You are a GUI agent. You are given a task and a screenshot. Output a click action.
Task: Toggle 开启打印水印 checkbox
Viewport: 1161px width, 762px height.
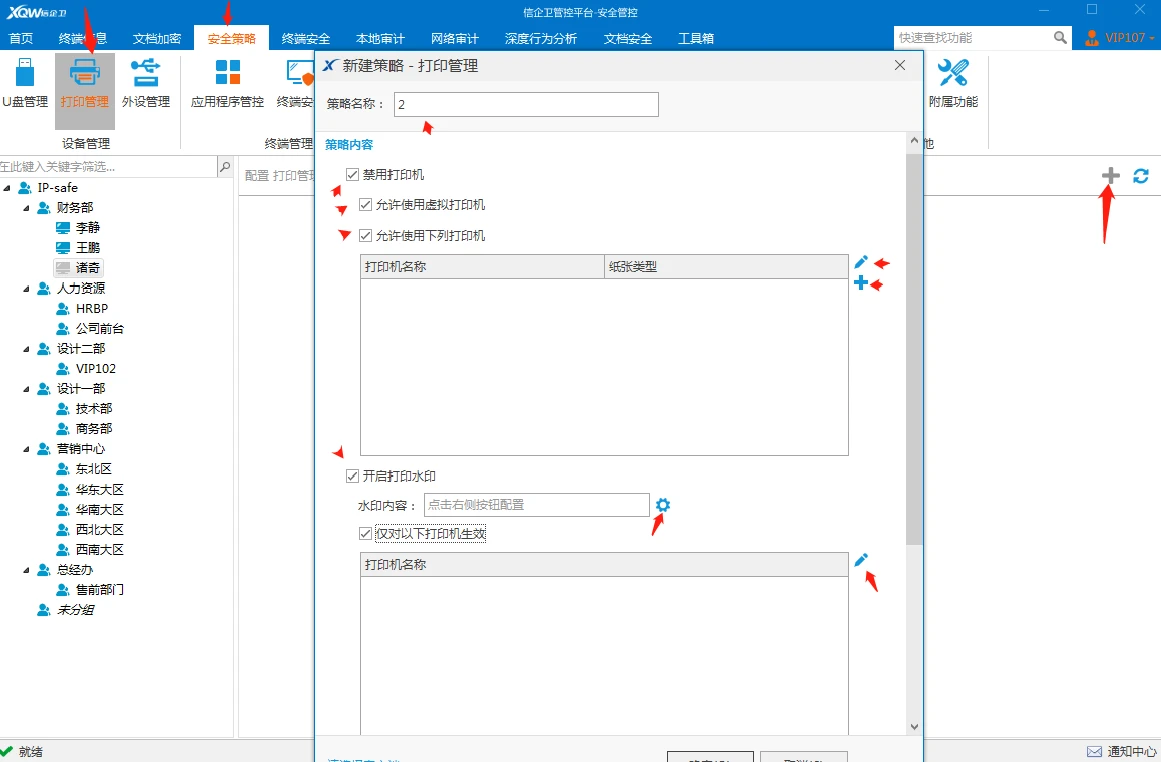[x=352, y=476]
